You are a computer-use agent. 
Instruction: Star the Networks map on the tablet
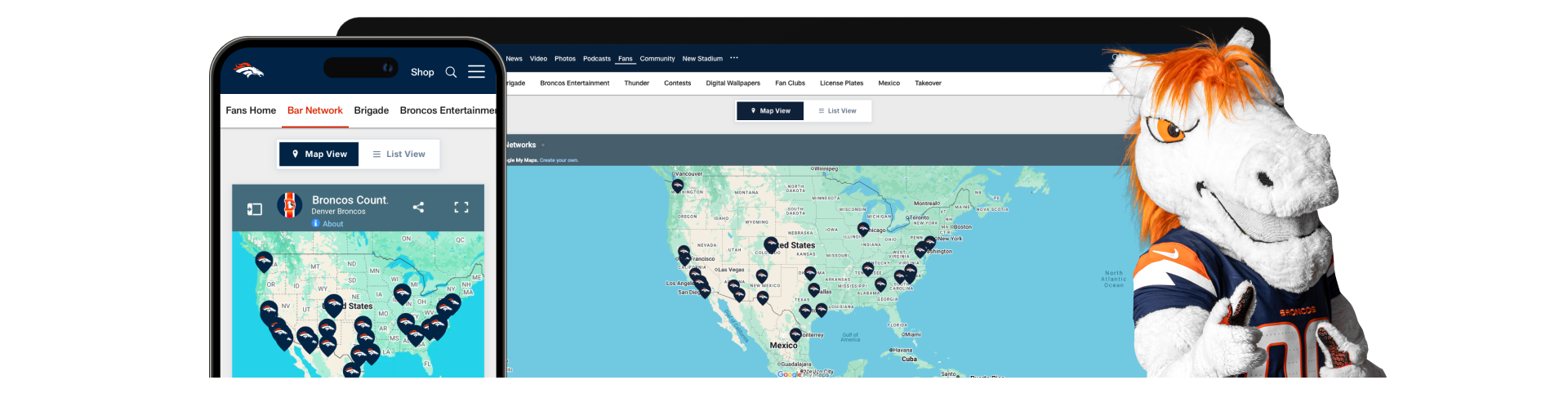543,145
